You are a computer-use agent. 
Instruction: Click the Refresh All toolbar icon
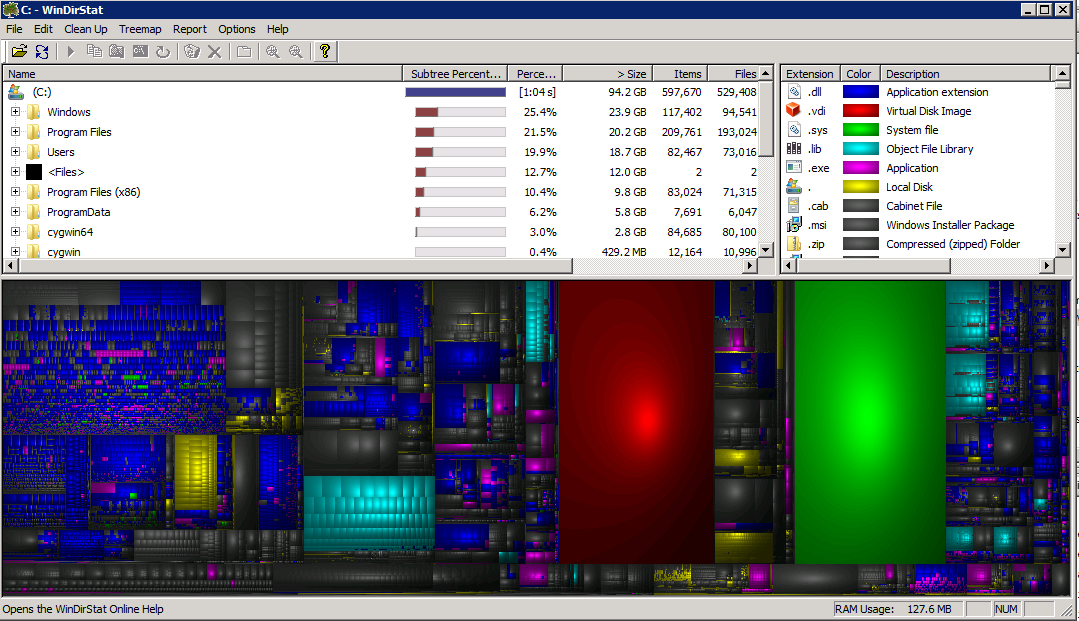[42, 51]
